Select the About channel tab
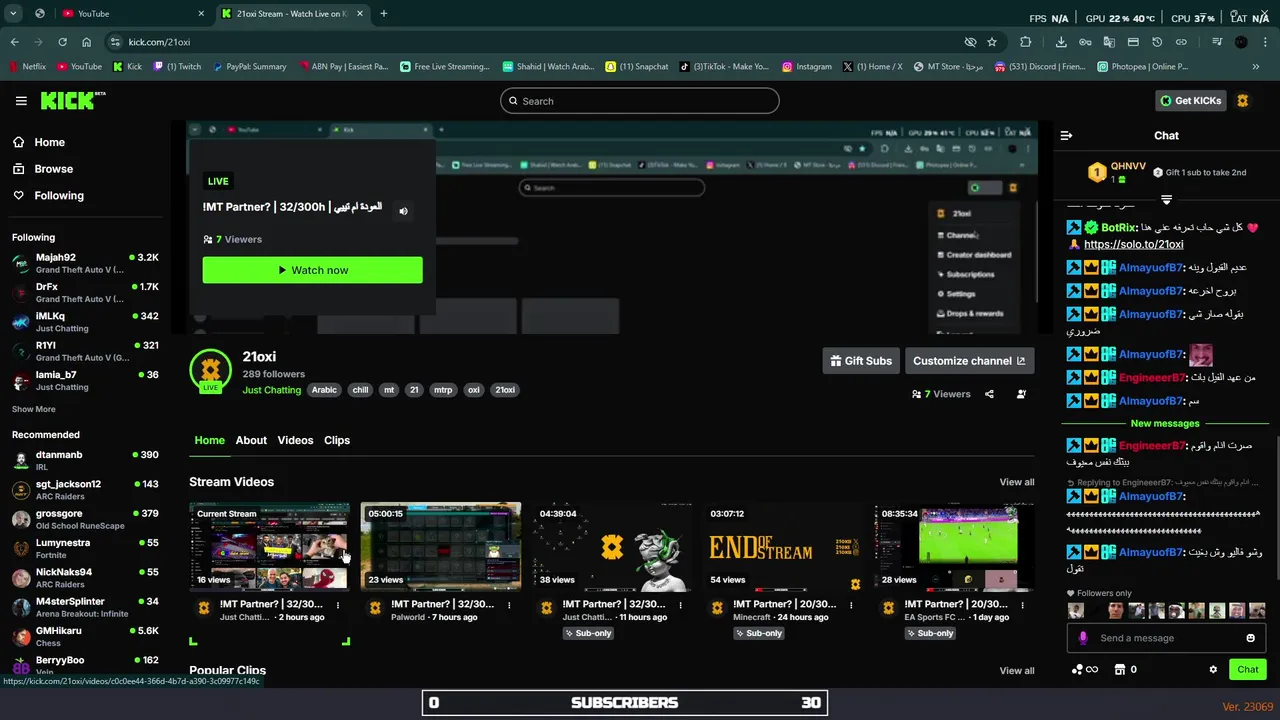 251,440
